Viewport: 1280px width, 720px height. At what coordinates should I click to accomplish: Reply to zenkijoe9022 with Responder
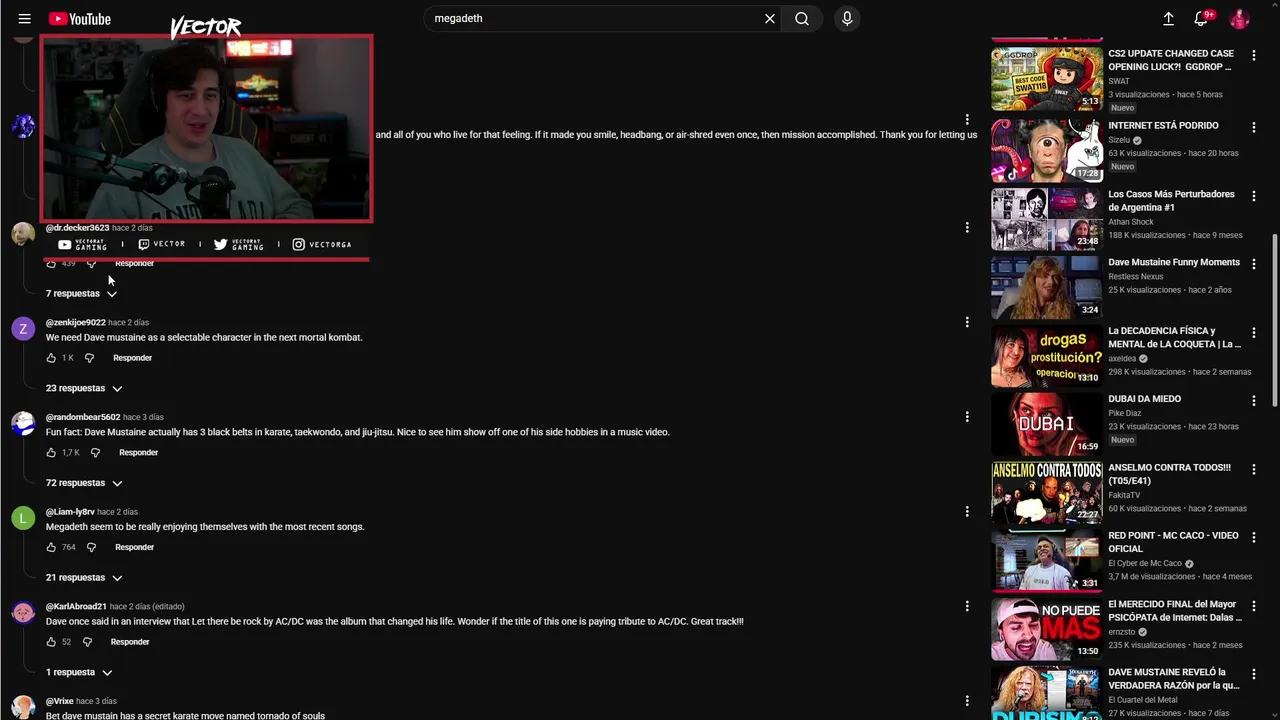(133, 358)
